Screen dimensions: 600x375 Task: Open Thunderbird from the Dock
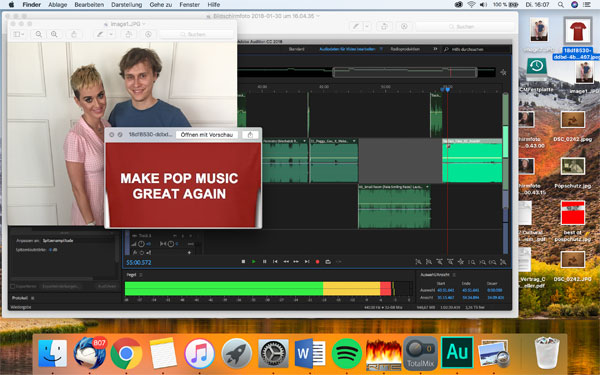90,354
